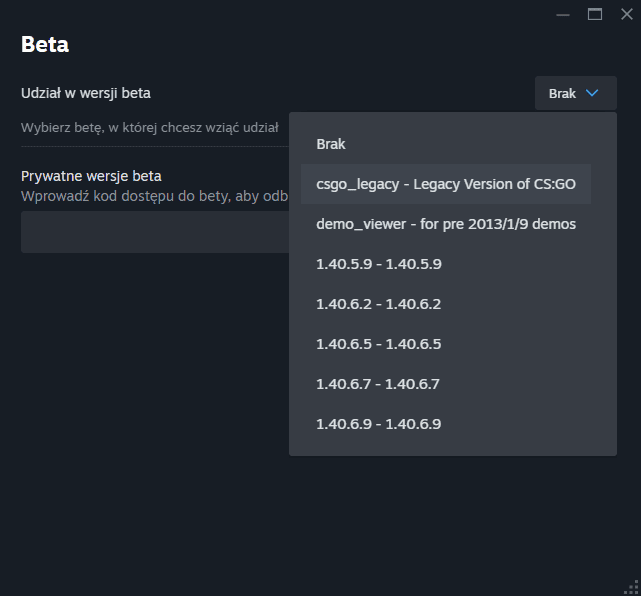Select Brak option in the dropdown list

(446, 144)
